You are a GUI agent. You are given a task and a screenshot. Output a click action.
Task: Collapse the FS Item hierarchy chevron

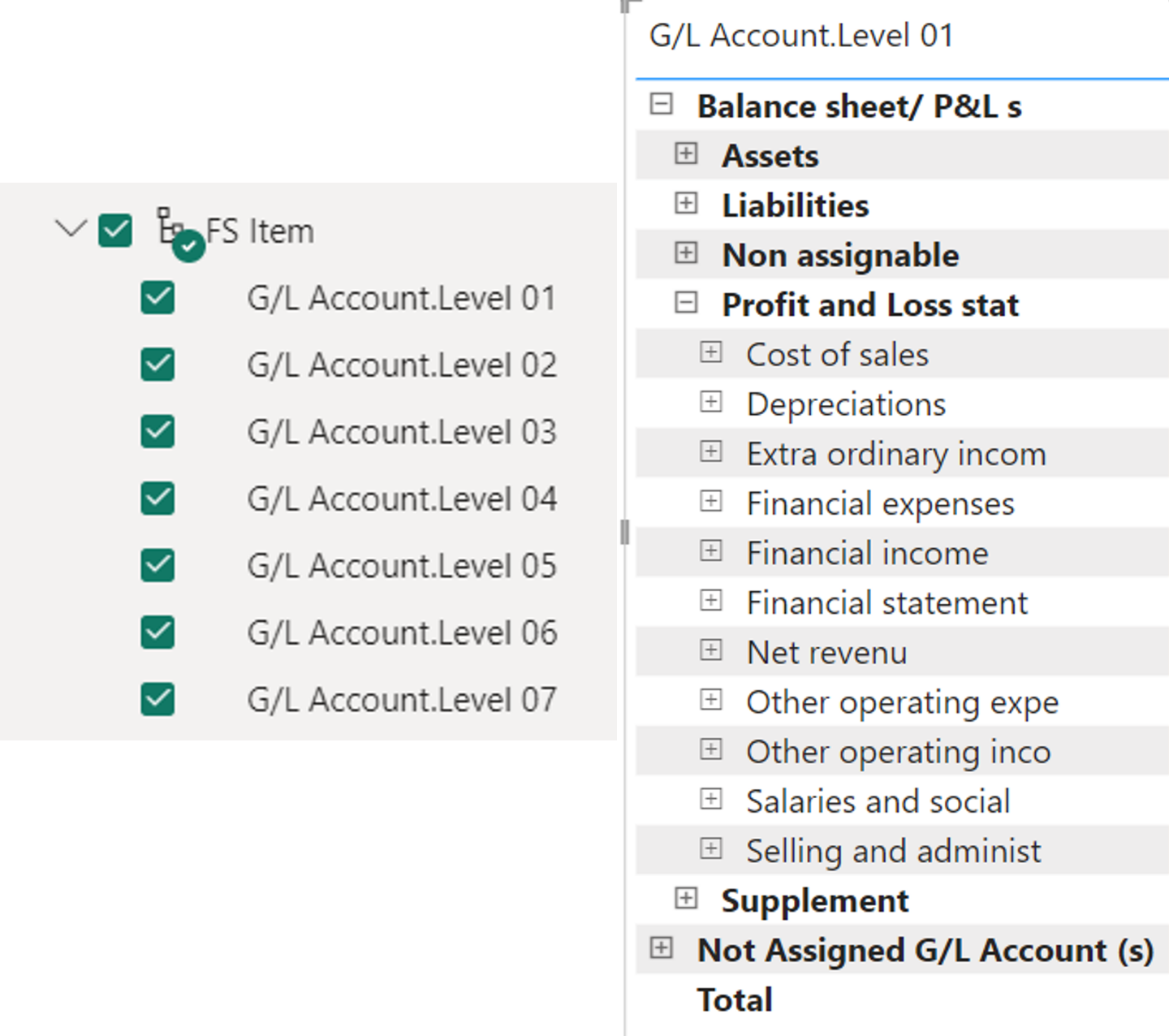[71, 229]
